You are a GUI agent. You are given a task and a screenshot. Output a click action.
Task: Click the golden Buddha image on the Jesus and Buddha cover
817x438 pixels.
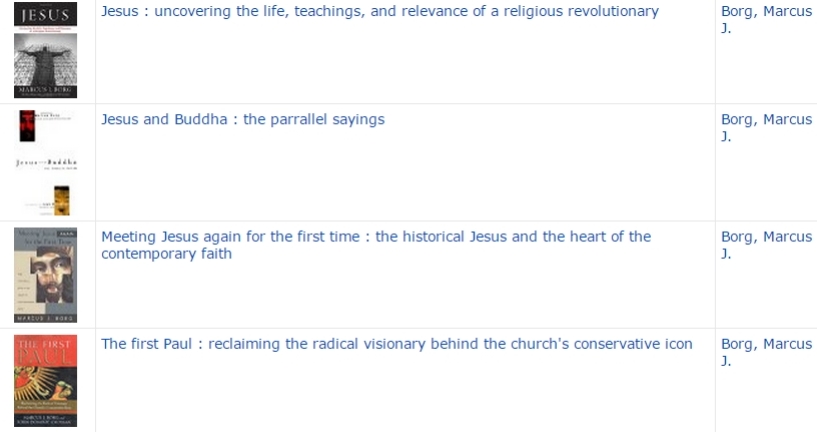coord(61,201)
